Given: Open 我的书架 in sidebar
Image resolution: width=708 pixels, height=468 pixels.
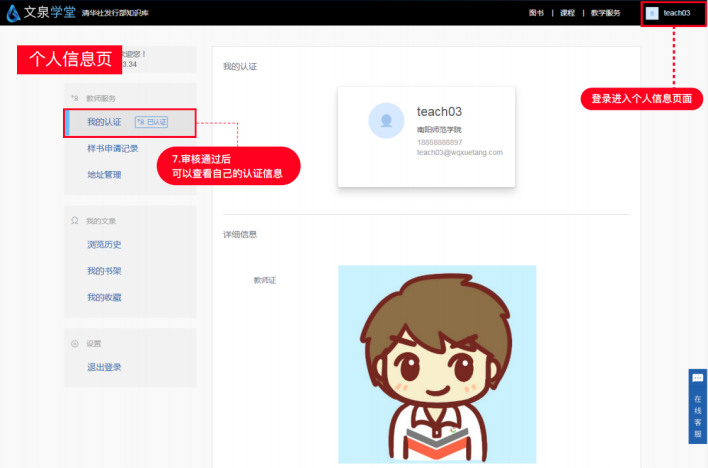Looking at the screenshot, I should pos(103,271).
